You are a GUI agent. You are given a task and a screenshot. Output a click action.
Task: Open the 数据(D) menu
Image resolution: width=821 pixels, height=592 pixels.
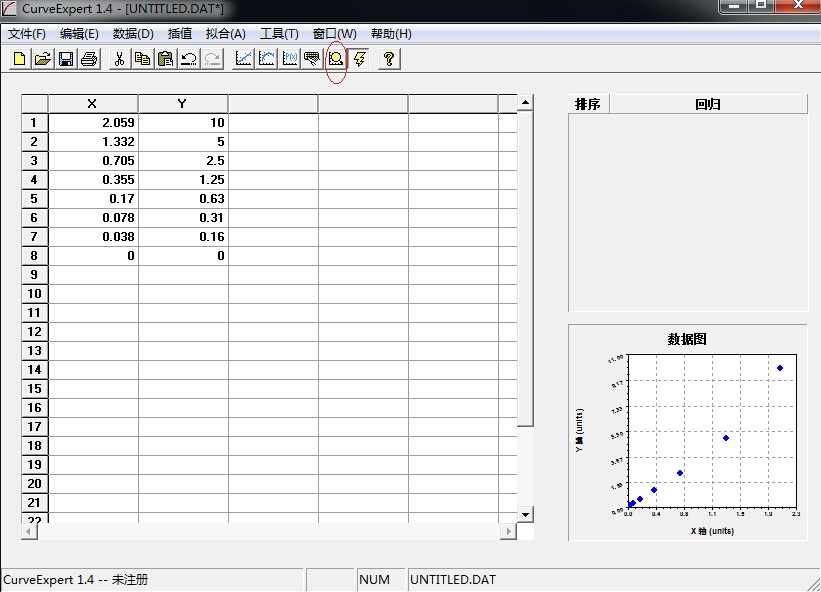click(133, 34)
